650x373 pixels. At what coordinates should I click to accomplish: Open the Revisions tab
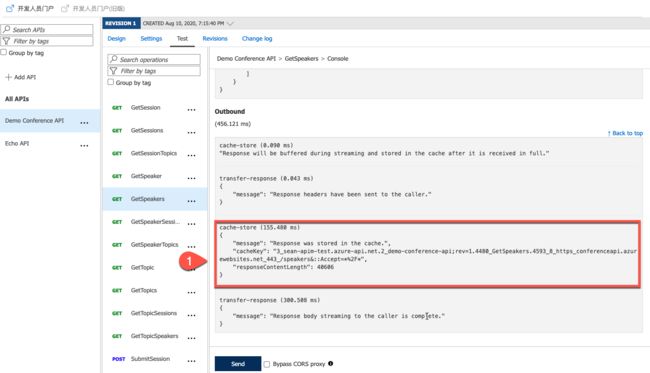215,38
